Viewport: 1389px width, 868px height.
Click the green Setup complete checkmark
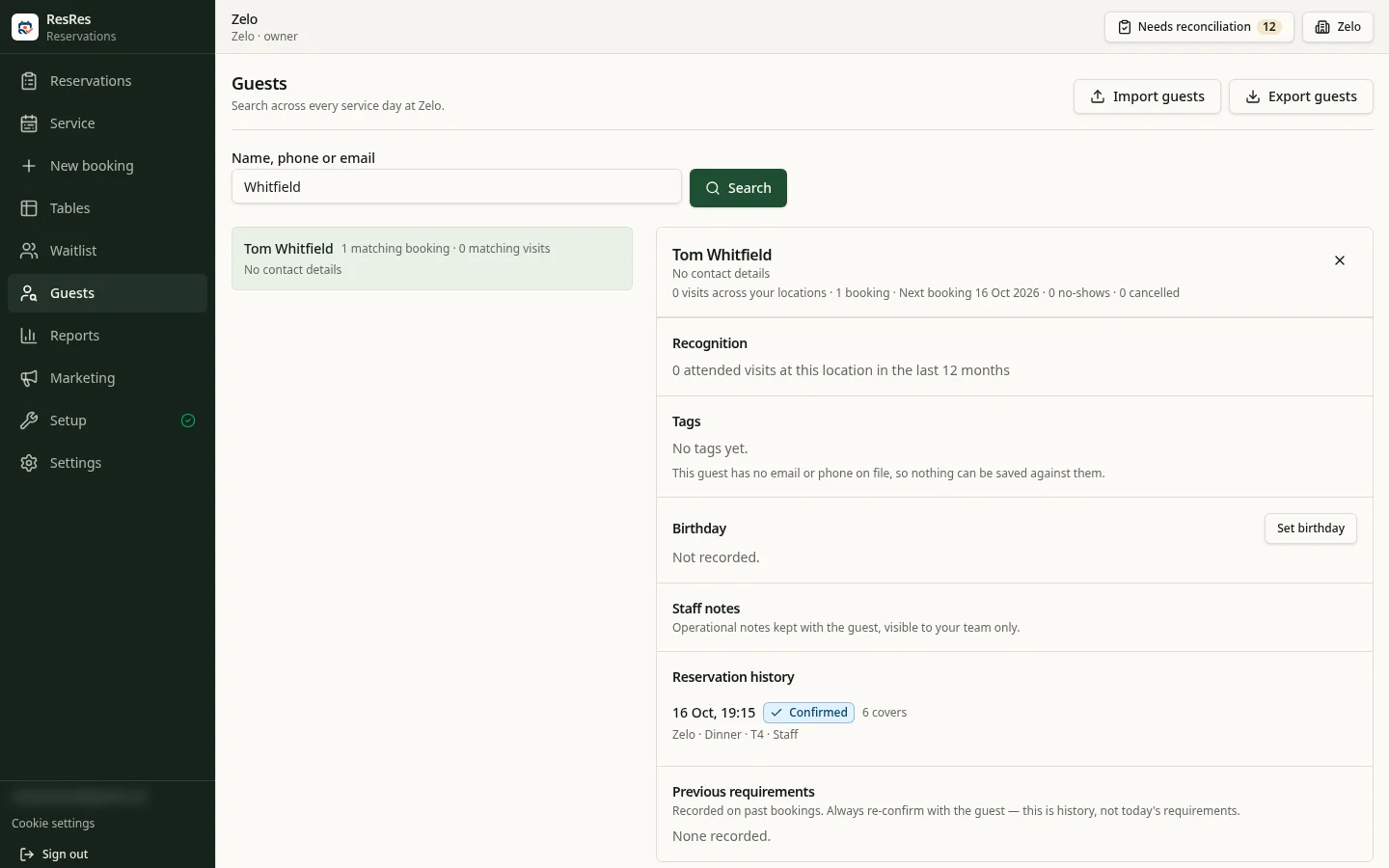(188, 420)
